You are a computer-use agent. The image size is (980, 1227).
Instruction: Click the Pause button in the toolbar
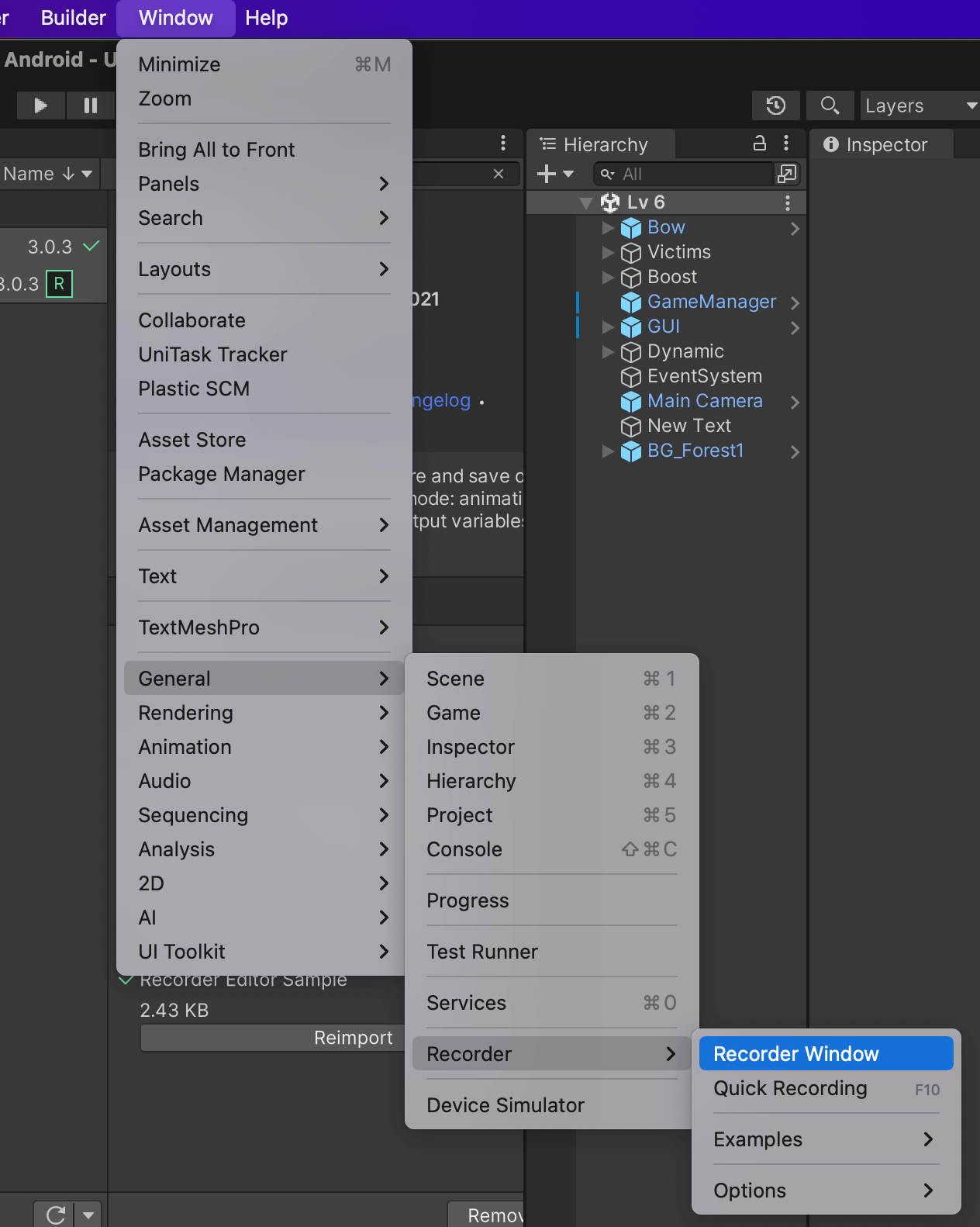pyautogui.click(x=91, y=105)
